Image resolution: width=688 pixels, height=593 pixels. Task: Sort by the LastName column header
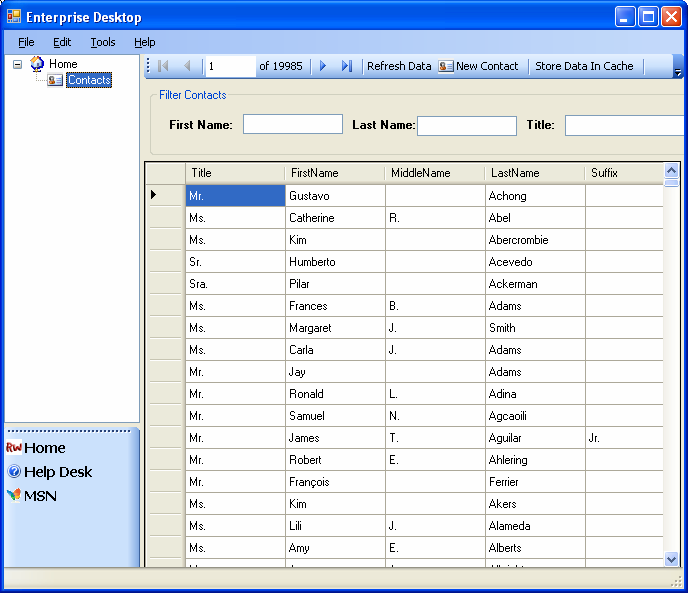point(534,173)
